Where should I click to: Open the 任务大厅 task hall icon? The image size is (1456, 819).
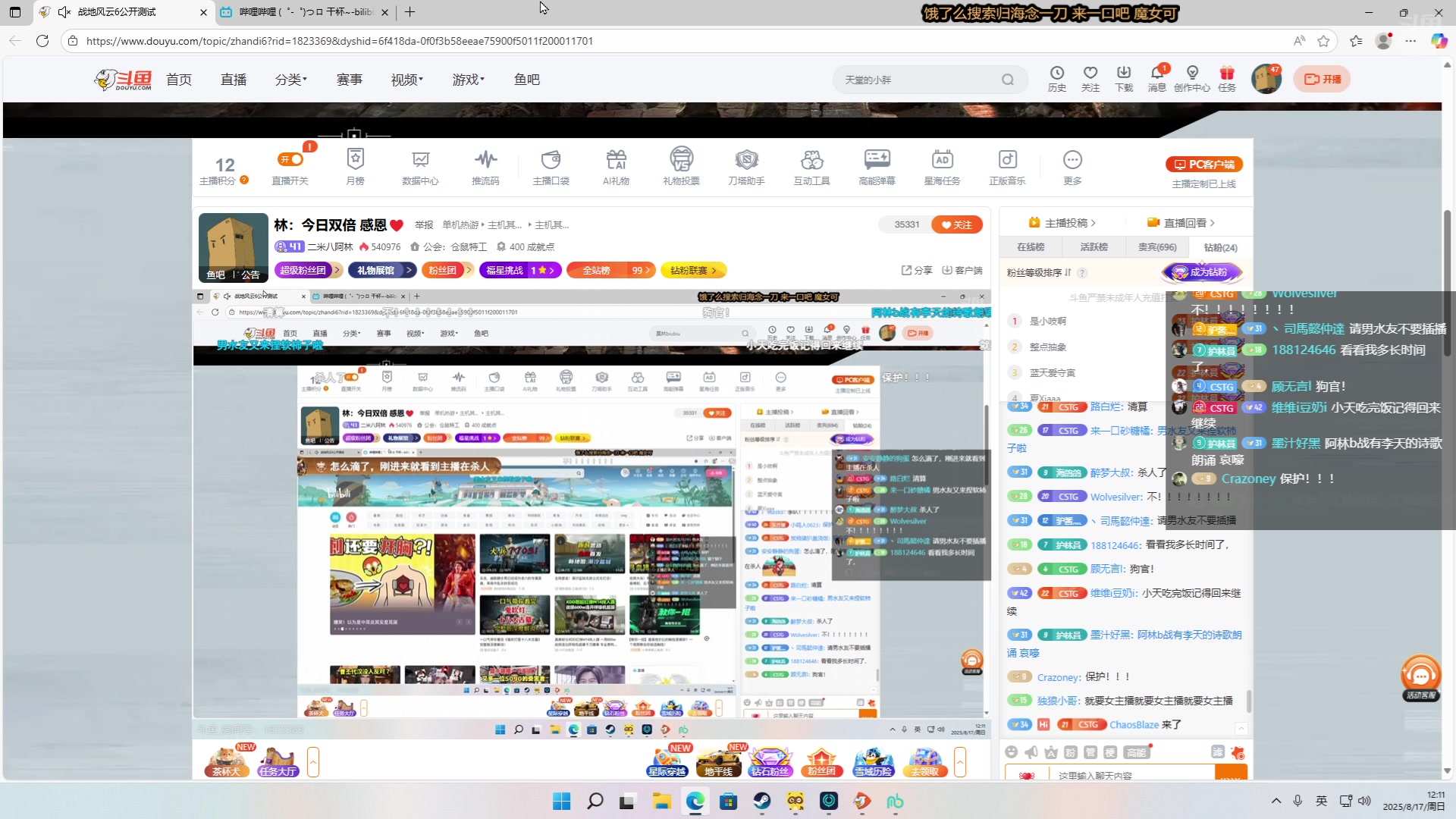[278, 761]
